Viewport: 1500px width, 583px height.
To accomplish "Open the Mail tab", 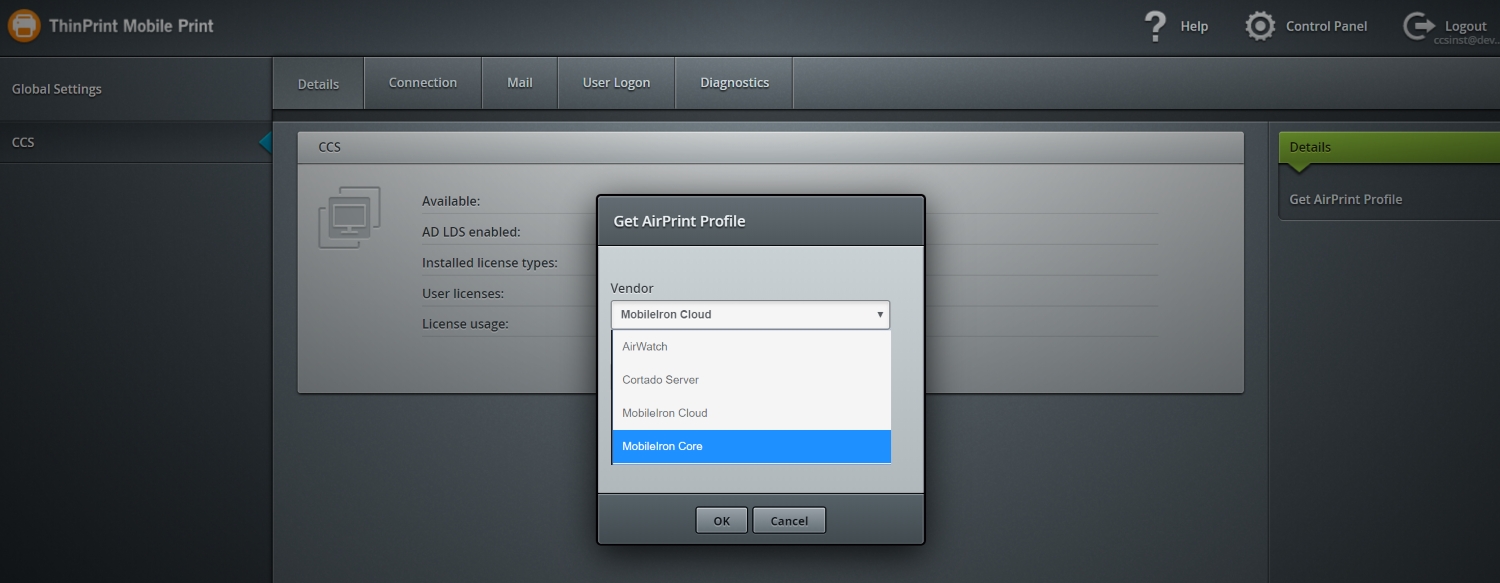I will point(520,83).
